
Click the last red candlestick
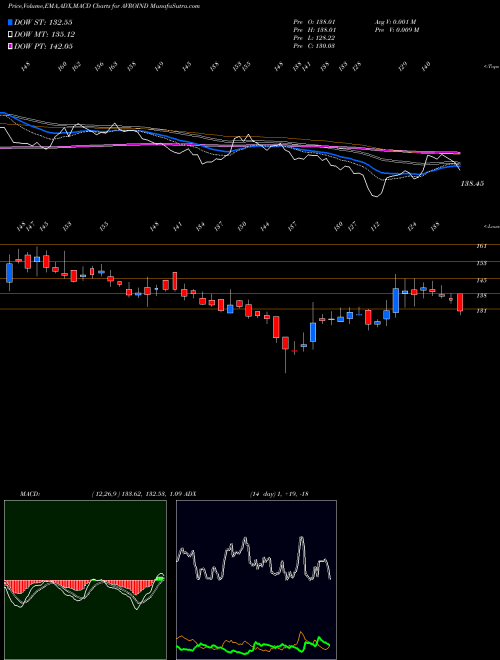pyautogui.click(x=460, y=303)
